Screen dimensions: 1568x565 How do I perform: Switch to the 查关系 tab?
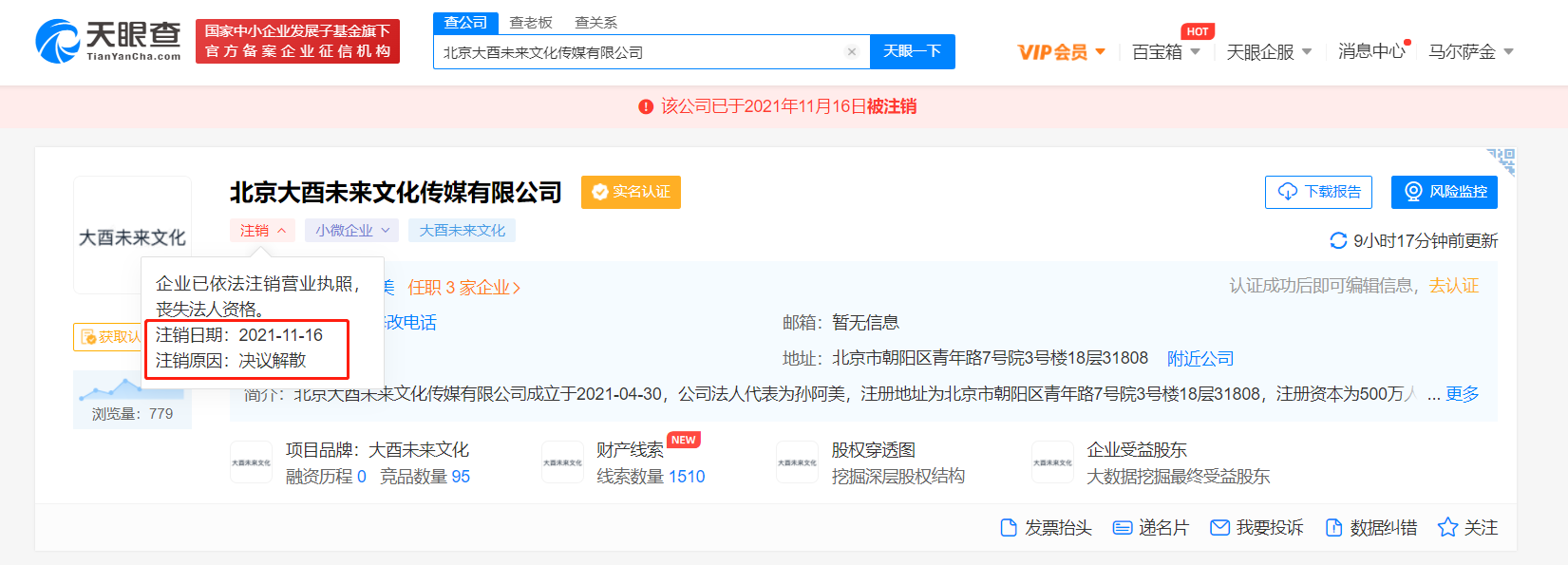click(x=596, y=23)
